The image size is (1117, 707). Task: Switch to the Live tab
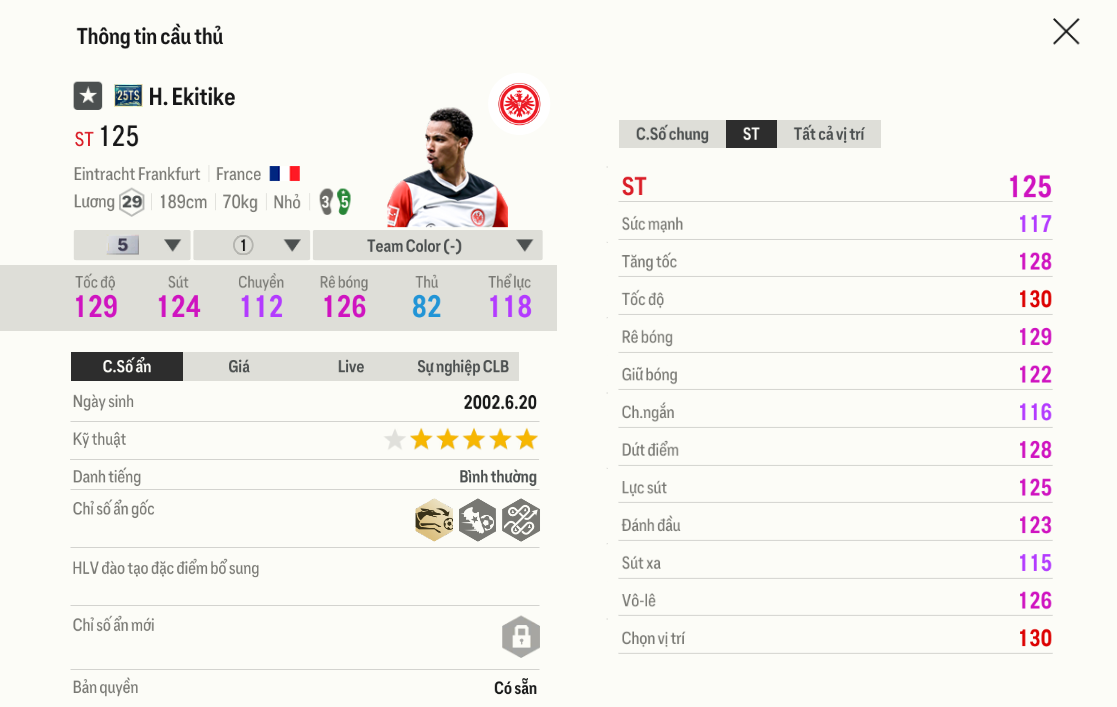(x=351, y=367)
